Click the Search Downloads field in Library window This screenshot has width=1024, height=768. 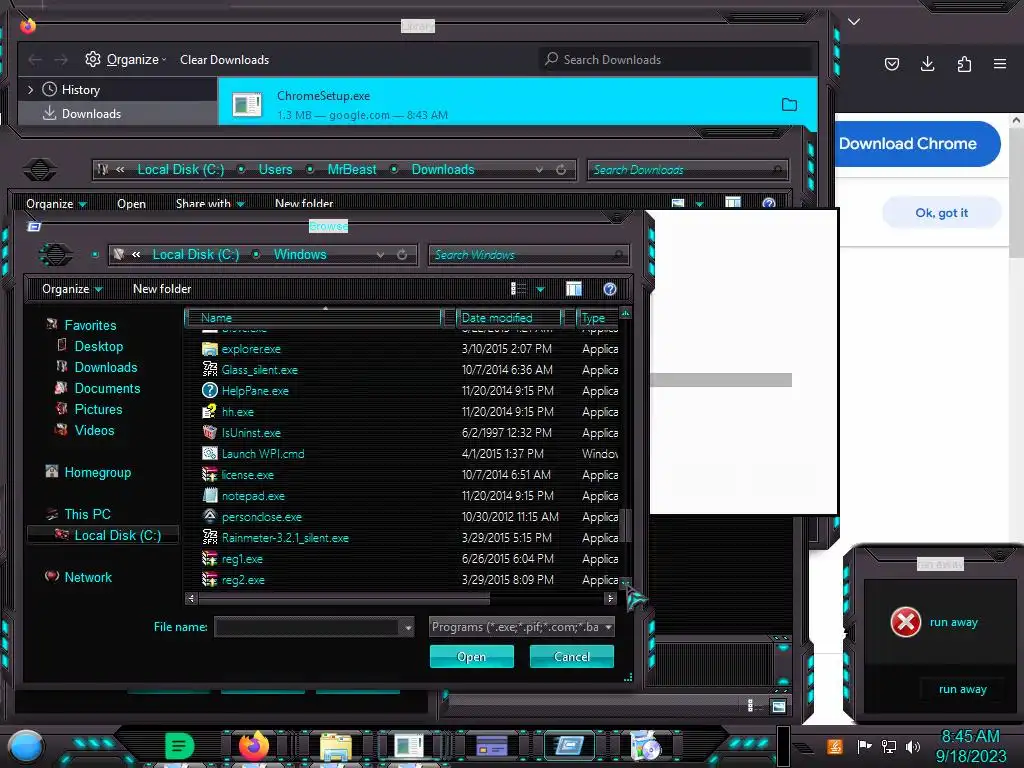(x=676, y=59)
